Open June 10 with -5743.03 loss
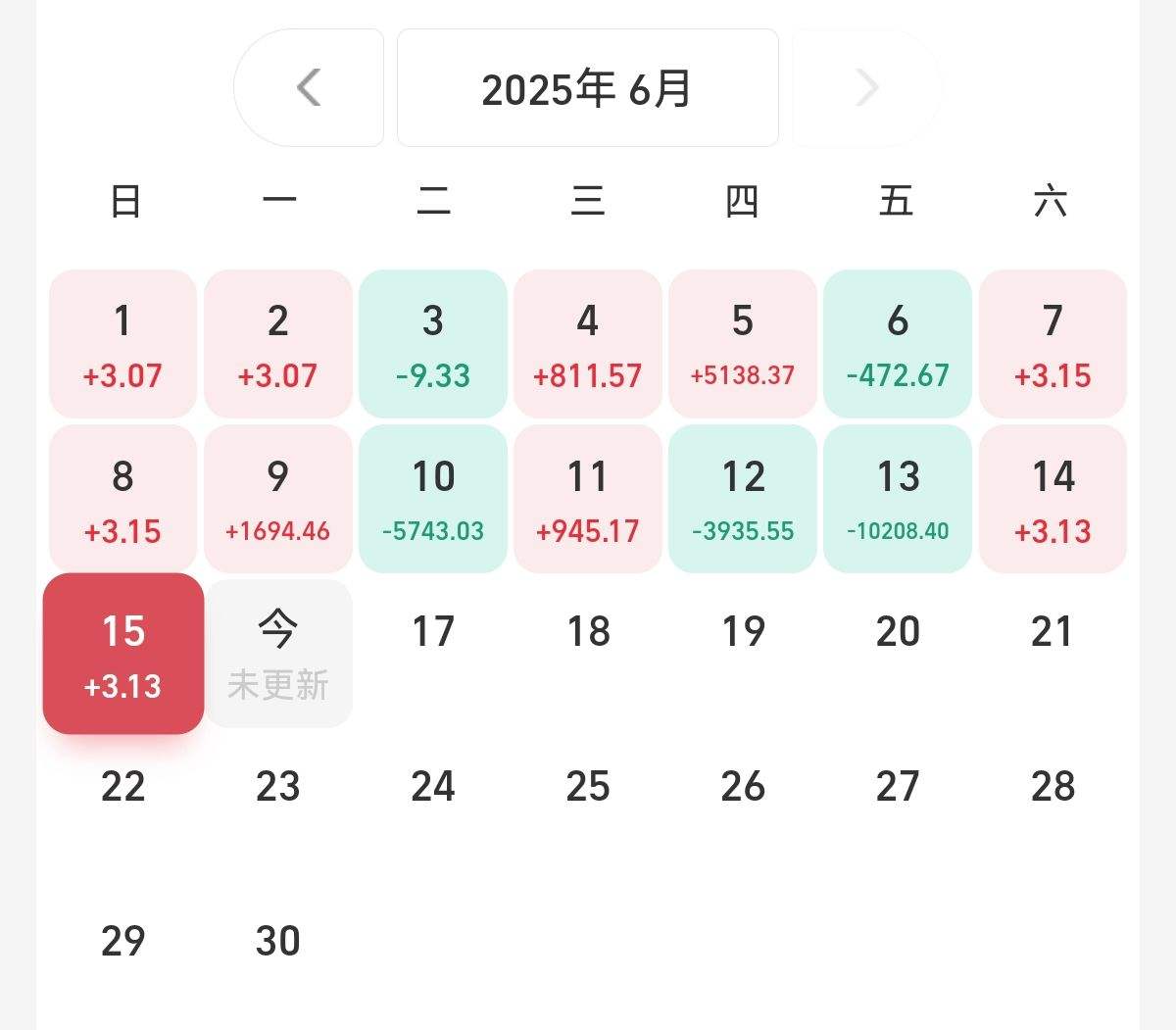 click(433, 499)
